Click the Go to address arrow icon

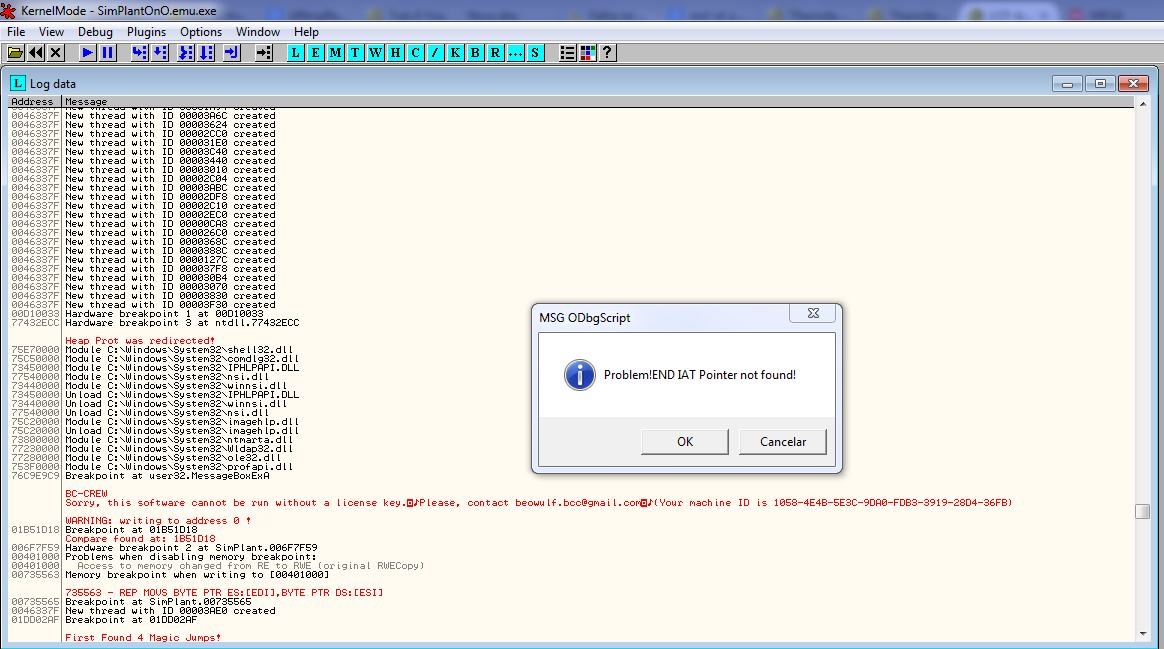click(x=264, y=53)
